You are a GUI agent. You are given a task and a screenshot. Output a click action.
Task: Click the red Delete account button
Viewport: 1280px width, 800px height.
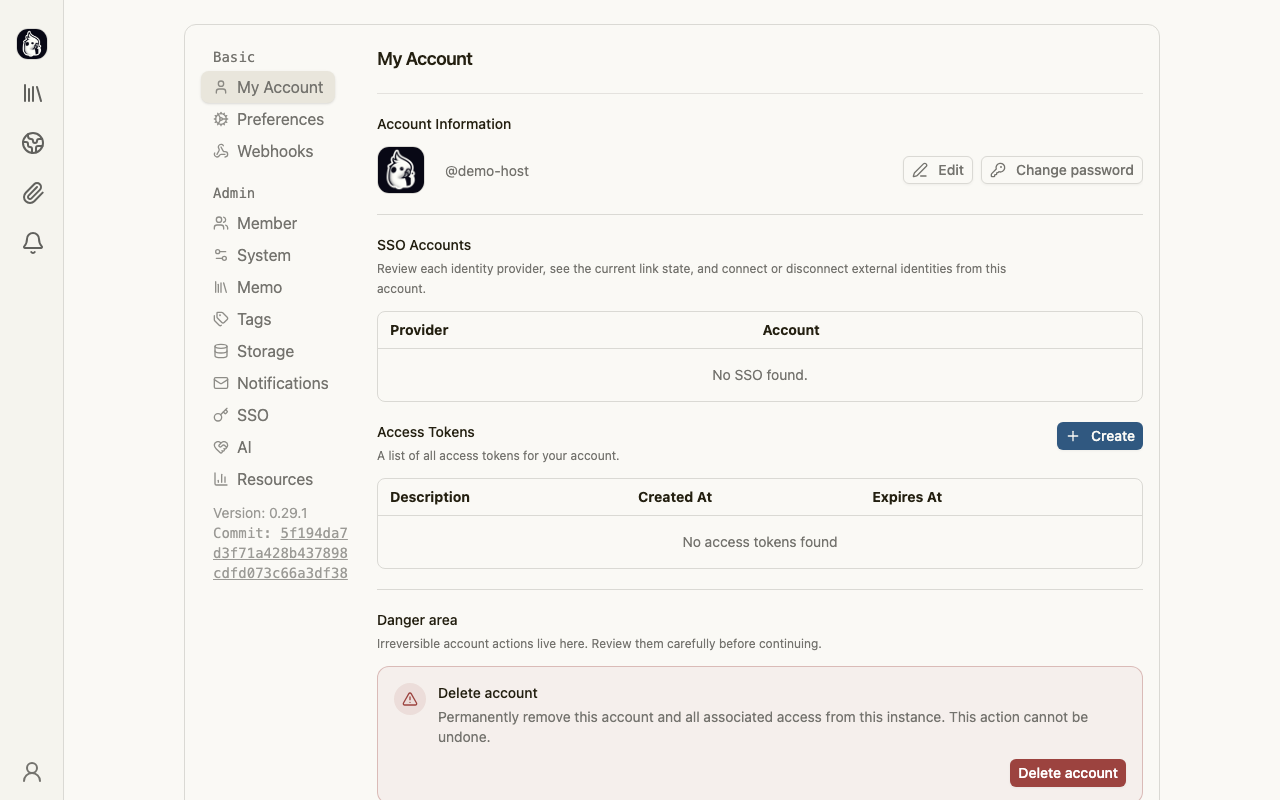tap(1068, 773)
